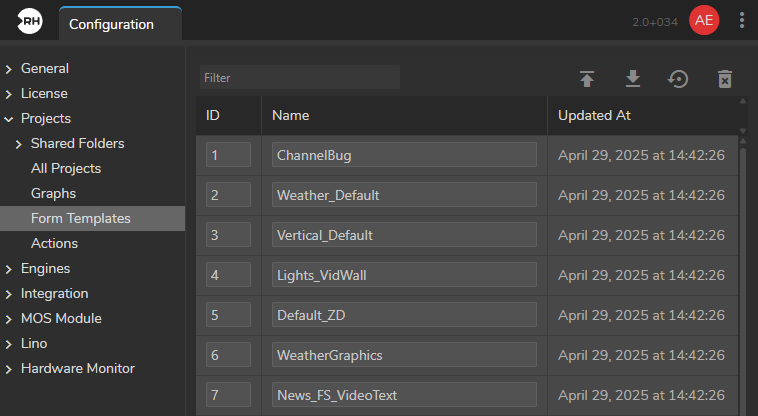The image size is (758, 416).
Task: Expand the General section chevron
Action: (9, 69)
